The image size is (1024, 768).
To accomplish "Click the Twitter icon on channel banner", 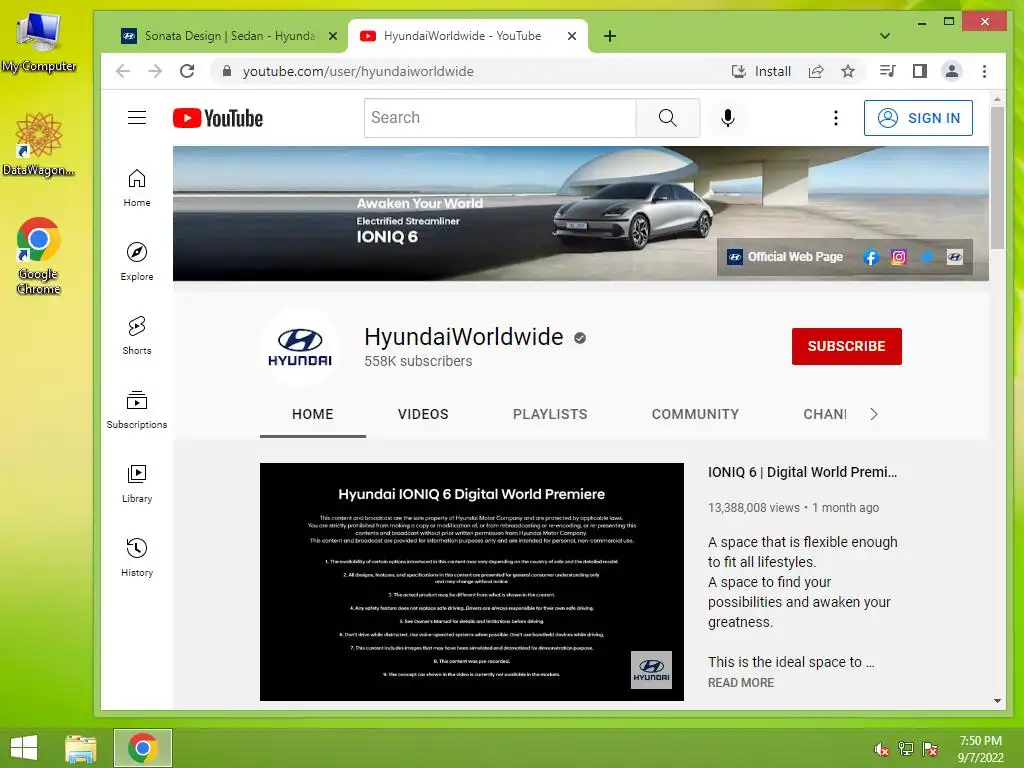I will [927, 257].
